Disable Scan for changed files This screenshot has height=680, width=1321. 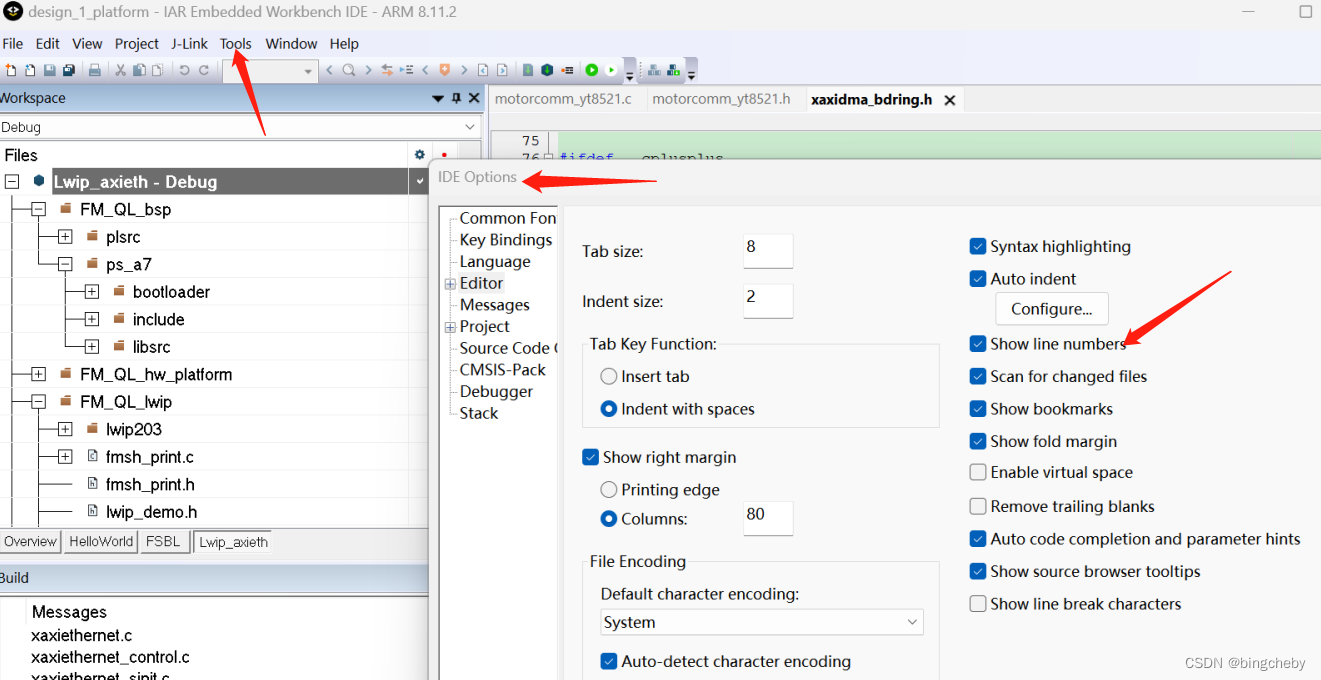(978, 376)
